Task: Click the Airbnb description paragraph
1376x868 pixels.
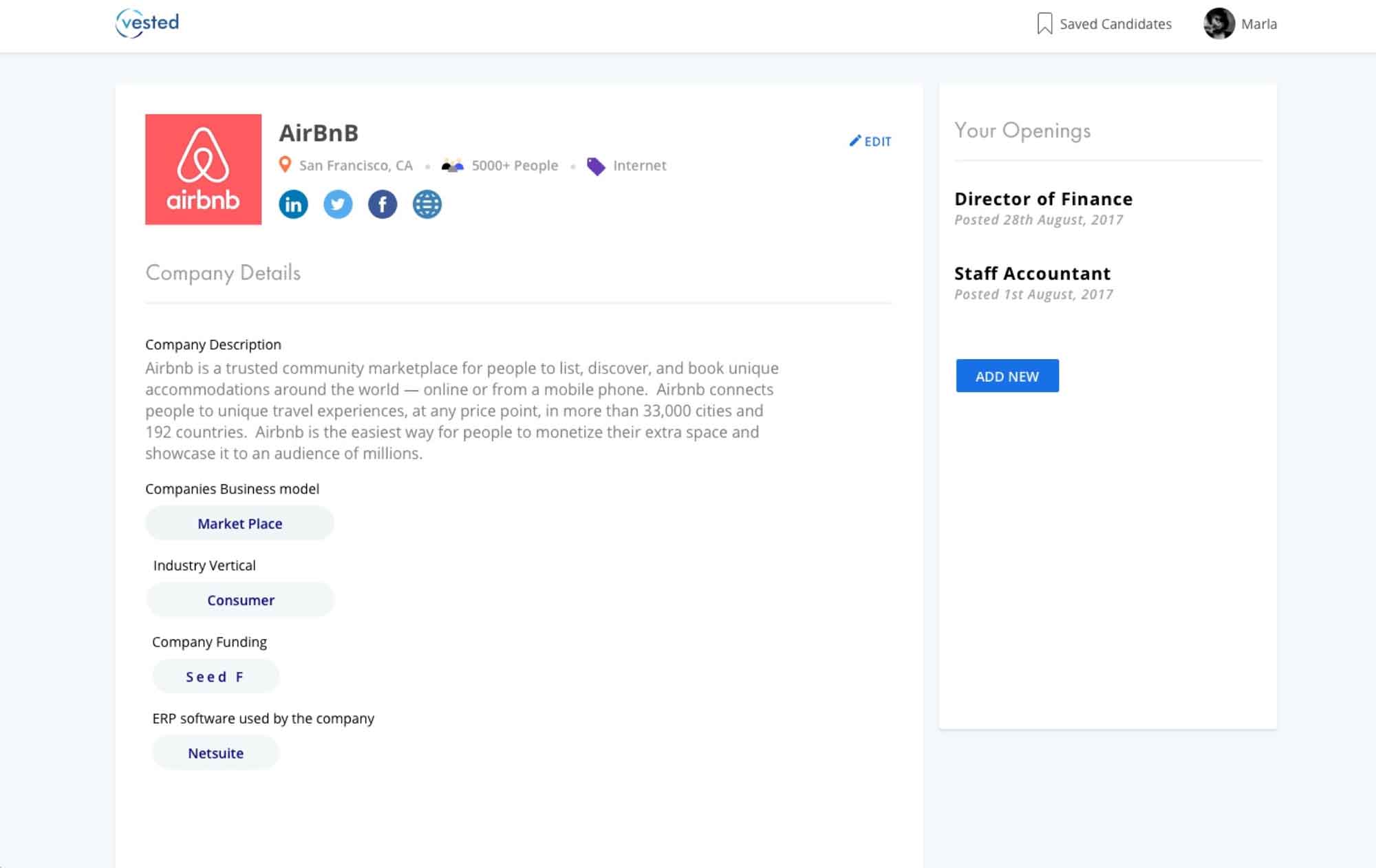Action: coord(462,411)
